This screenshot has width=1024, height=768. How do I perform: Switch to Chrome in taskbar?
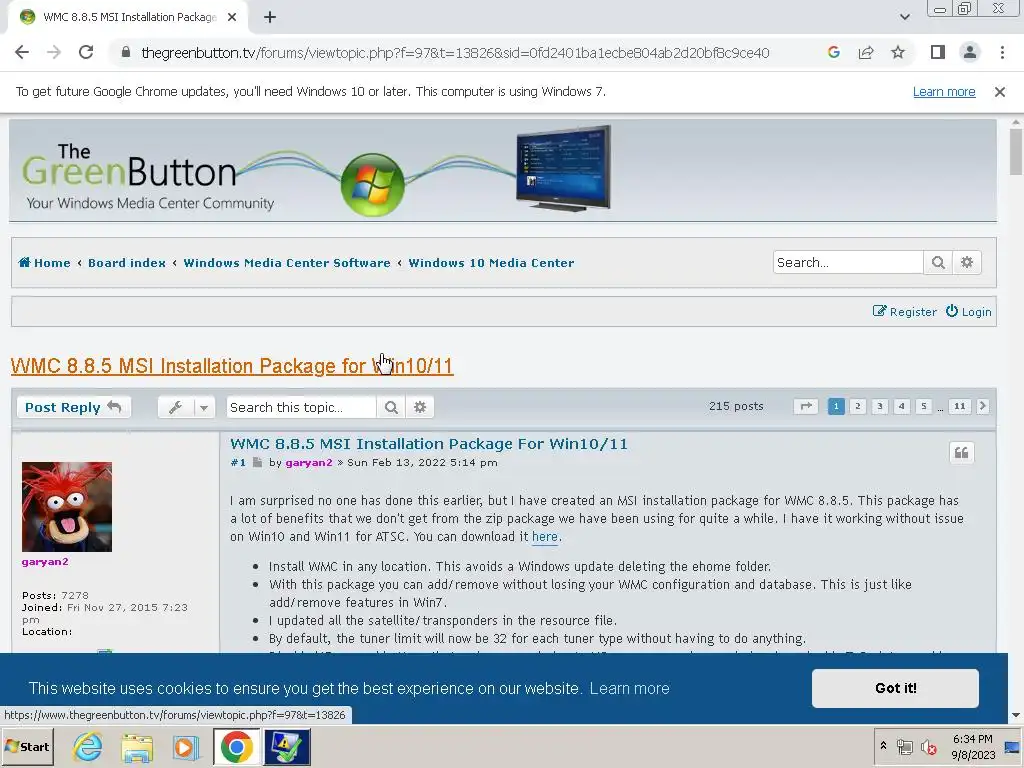[236, 746]
